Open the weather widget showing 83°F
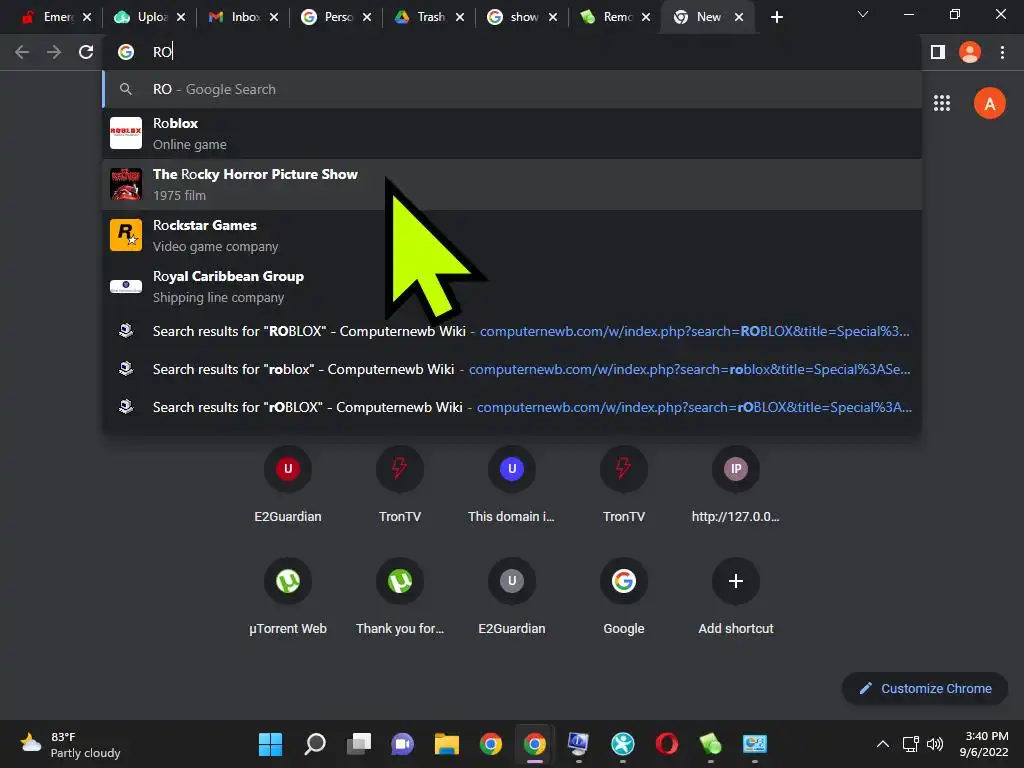The image size is (1024, 768). pyautogui.click(x=70, y=744)
